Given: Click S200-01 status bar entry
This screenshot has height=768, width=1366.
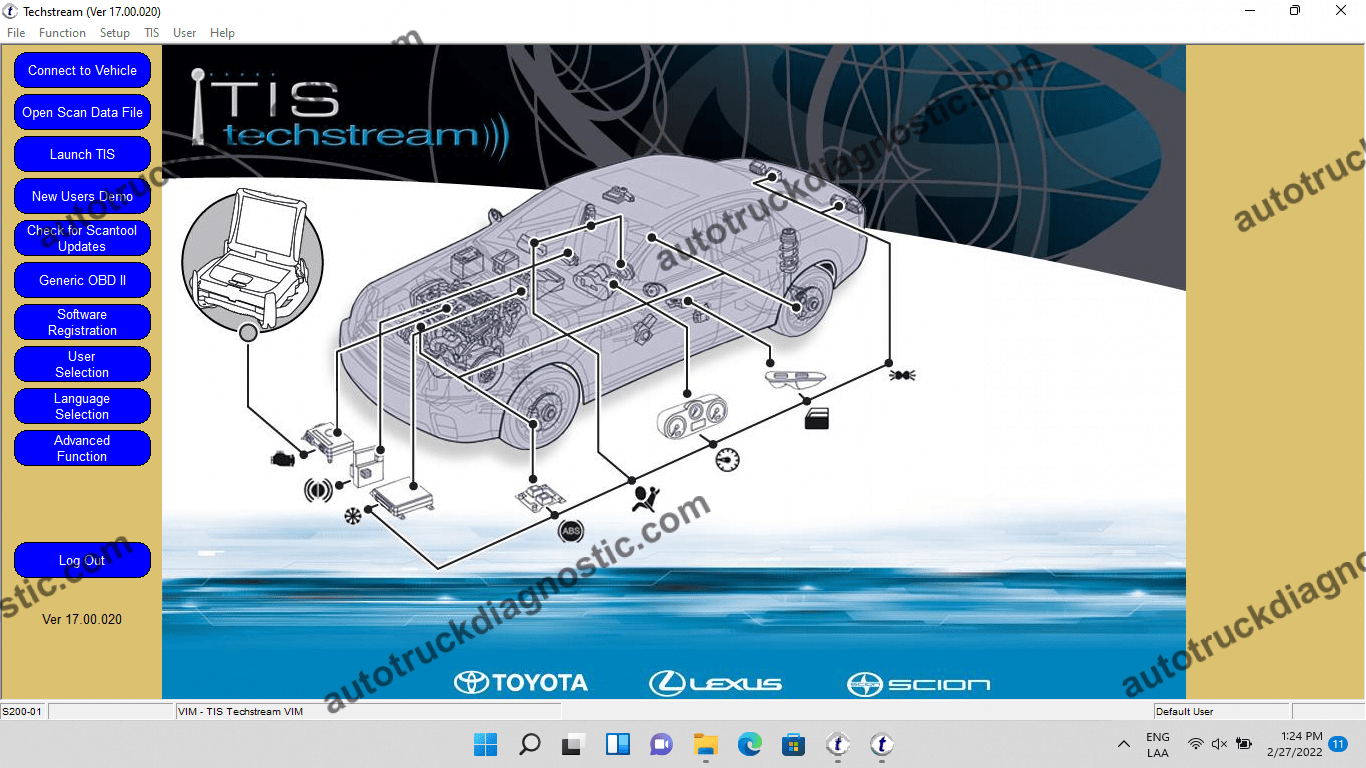Looking at the screenshot, I should [x=22, y=711].
